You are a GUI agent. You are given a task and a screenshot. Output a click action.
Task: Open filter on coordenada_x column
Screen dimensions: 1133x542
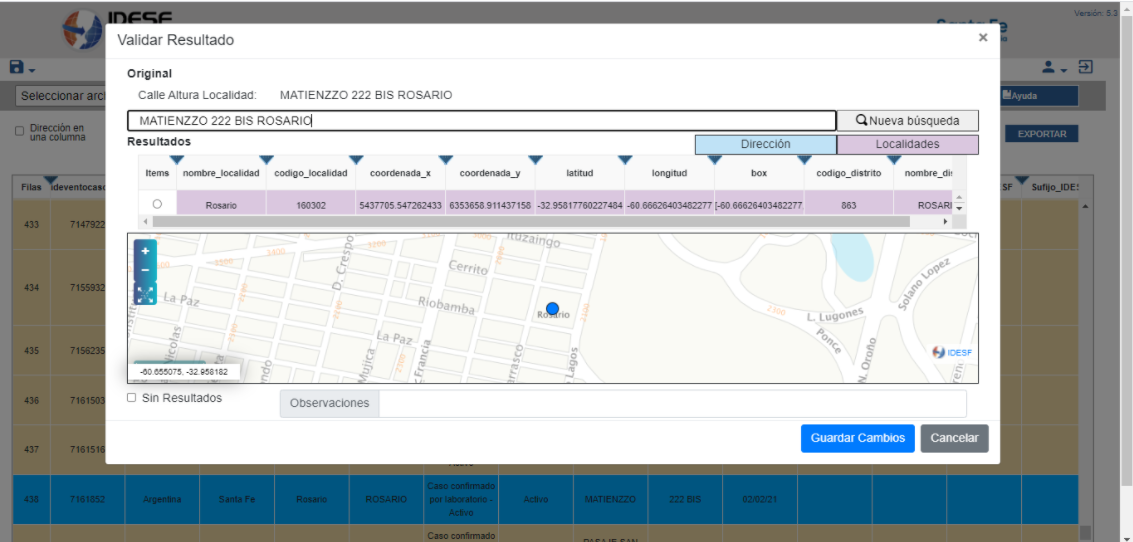445,159
